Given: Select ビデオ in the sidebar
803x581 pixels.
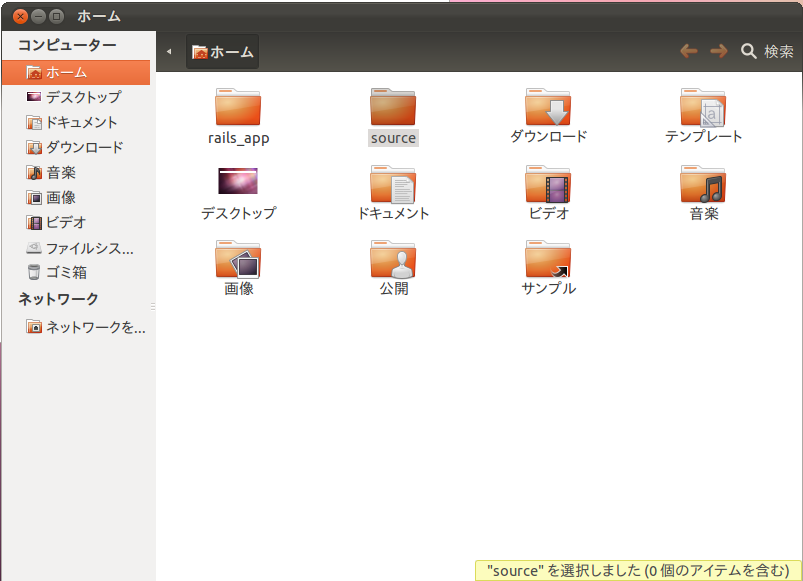Looking at the screenshot, I should [x=76, y=222].
